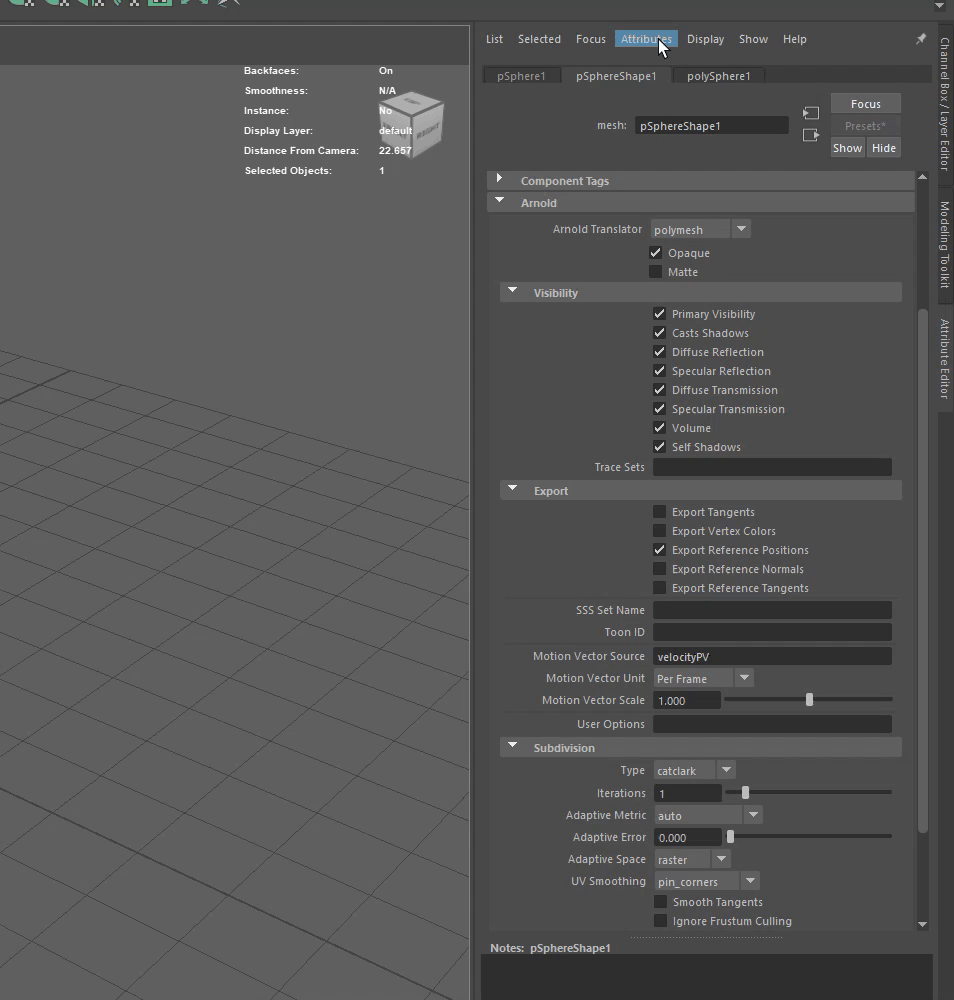Click the SSS Set Name field
This screenshot has height=1000, width=954.
point(772,610)
